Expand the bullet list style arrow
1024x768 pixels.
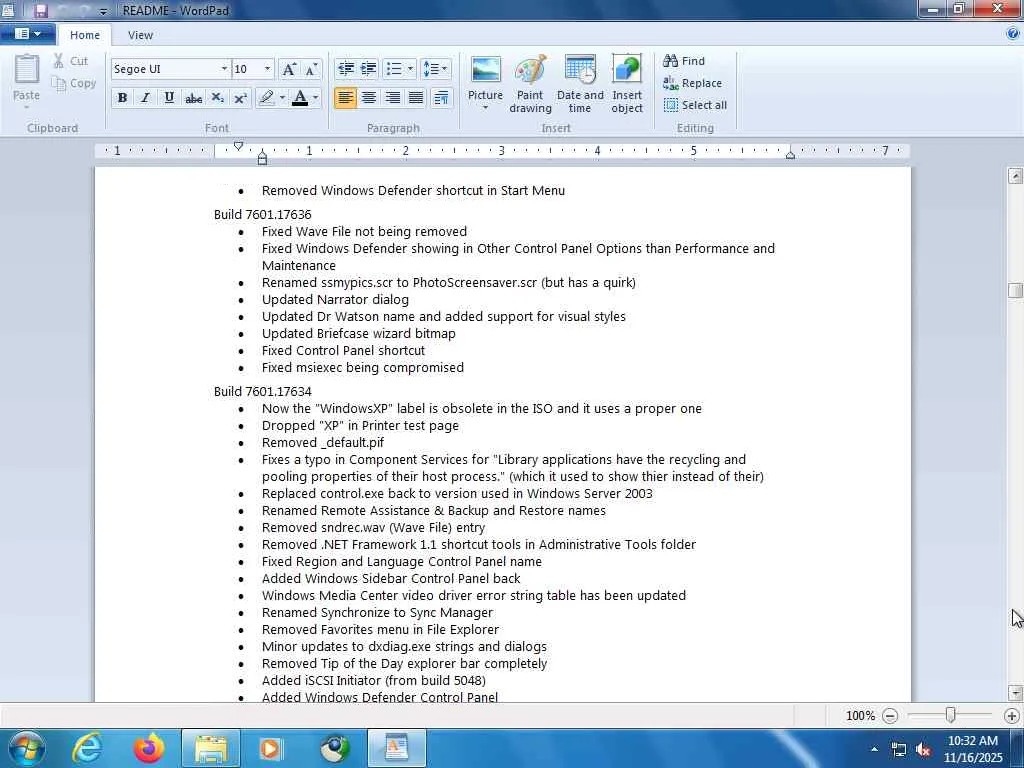[x=410, y=69]
